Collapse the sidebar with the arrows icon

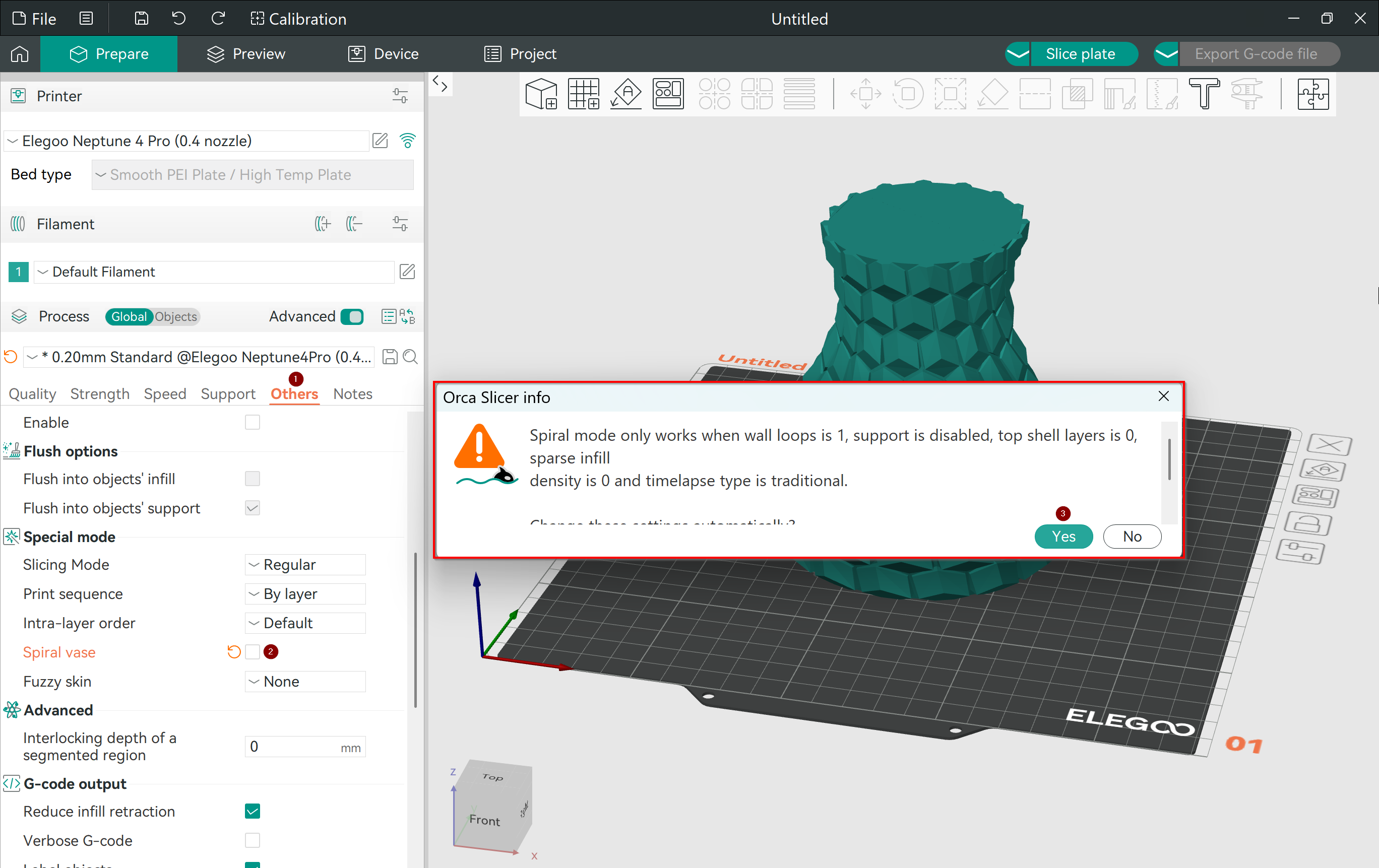[440, 84]
